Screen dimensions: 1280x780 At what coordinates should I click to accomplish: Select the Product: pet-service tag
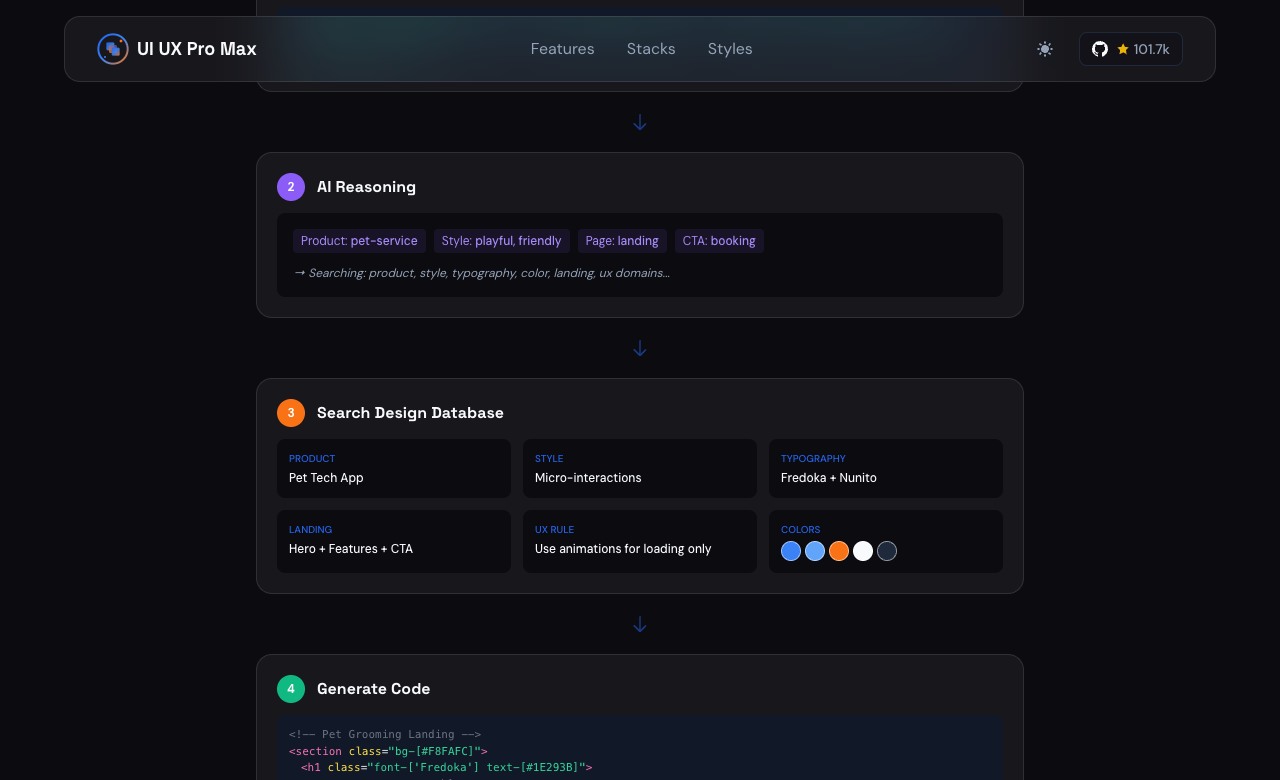pos(359,241)
